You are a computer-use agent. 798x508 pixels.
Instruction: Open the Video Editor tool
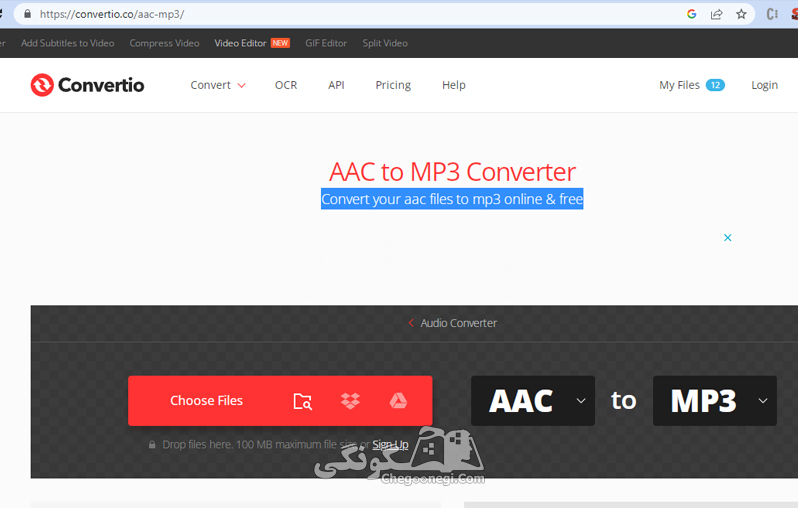240,43
